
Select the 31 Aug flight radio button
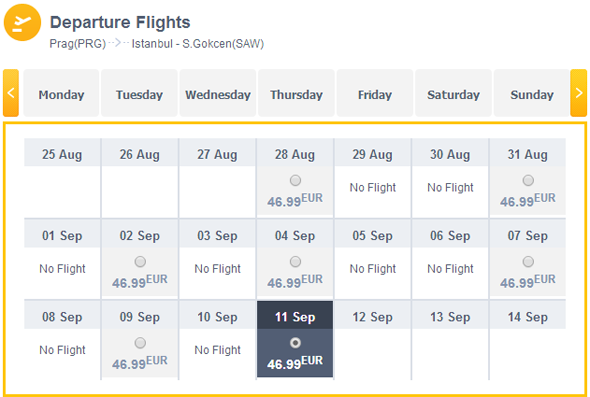(x=528, y=180)
